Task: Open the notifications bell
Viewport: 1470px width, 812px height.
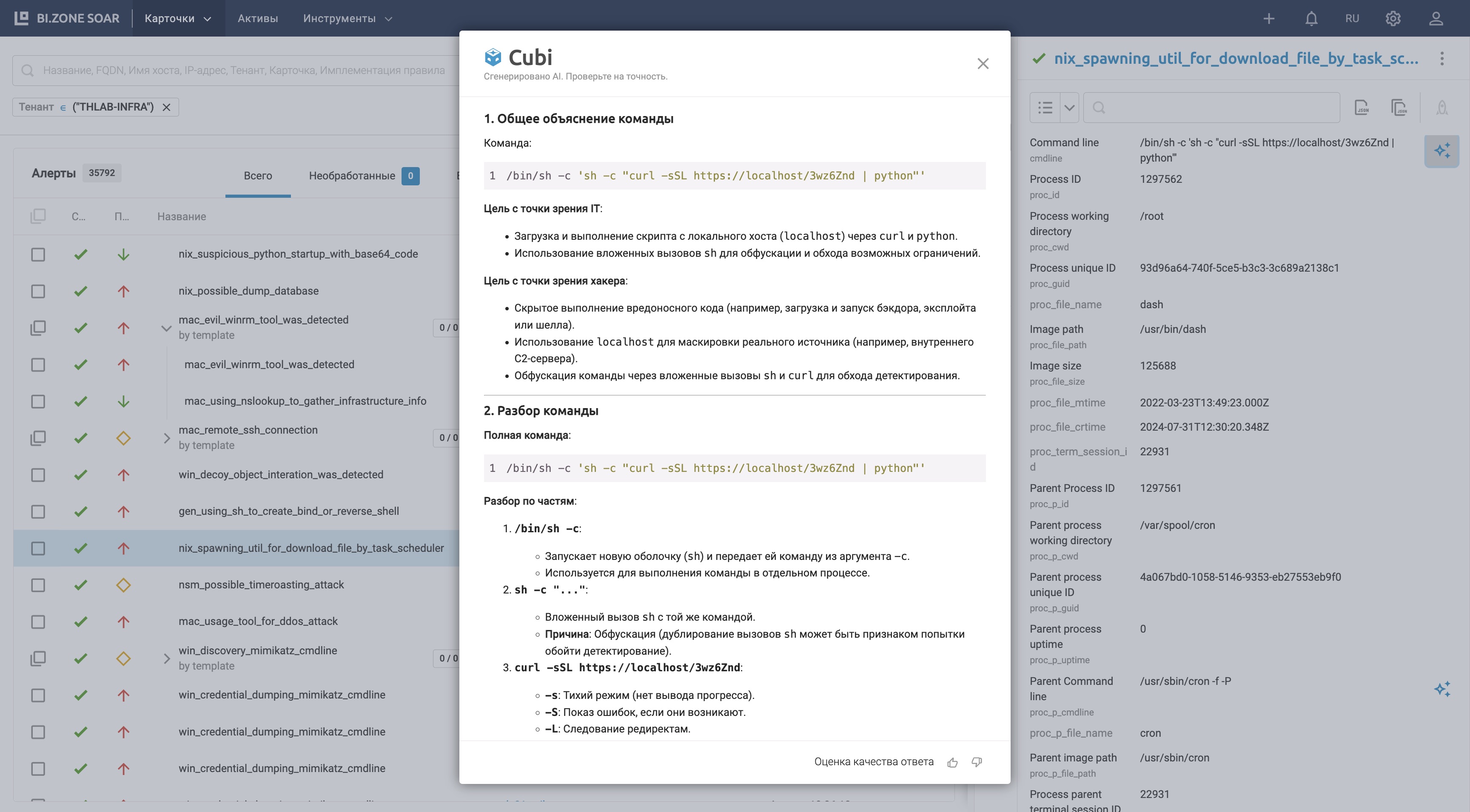Action: [1311, 19]
